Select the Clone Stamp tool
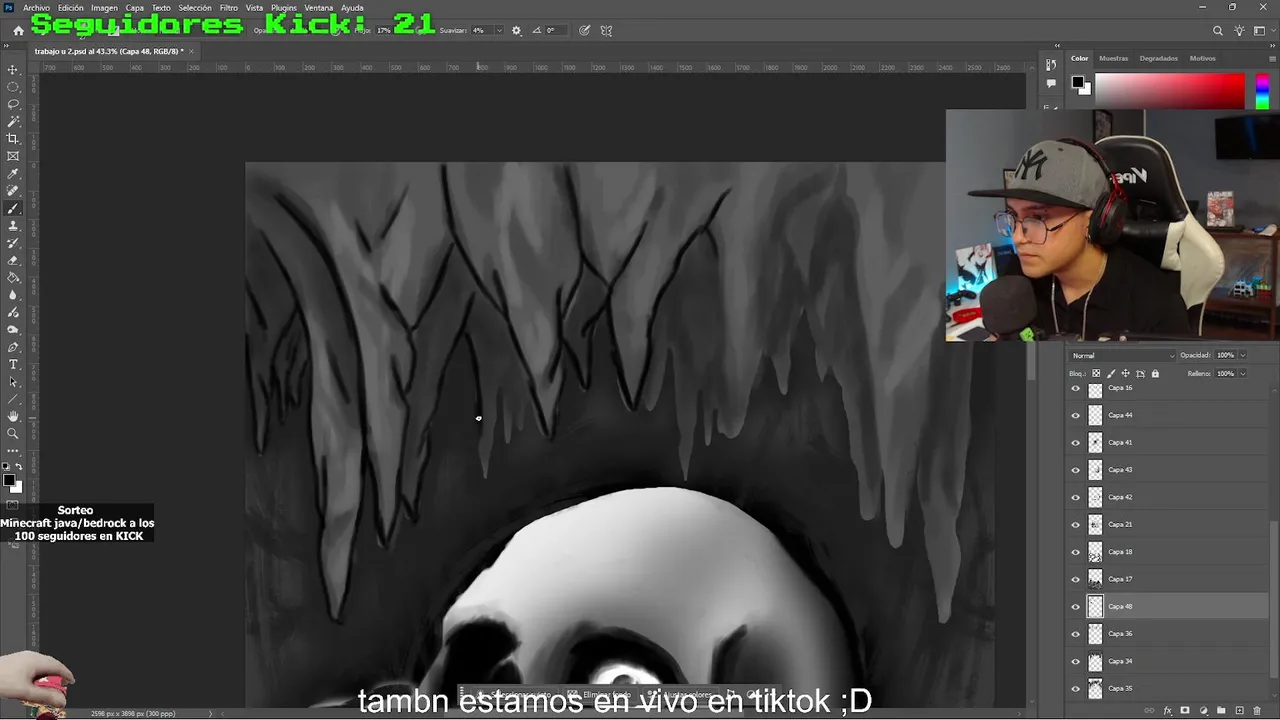1280x720 pixels. click(x=13, y=226)
